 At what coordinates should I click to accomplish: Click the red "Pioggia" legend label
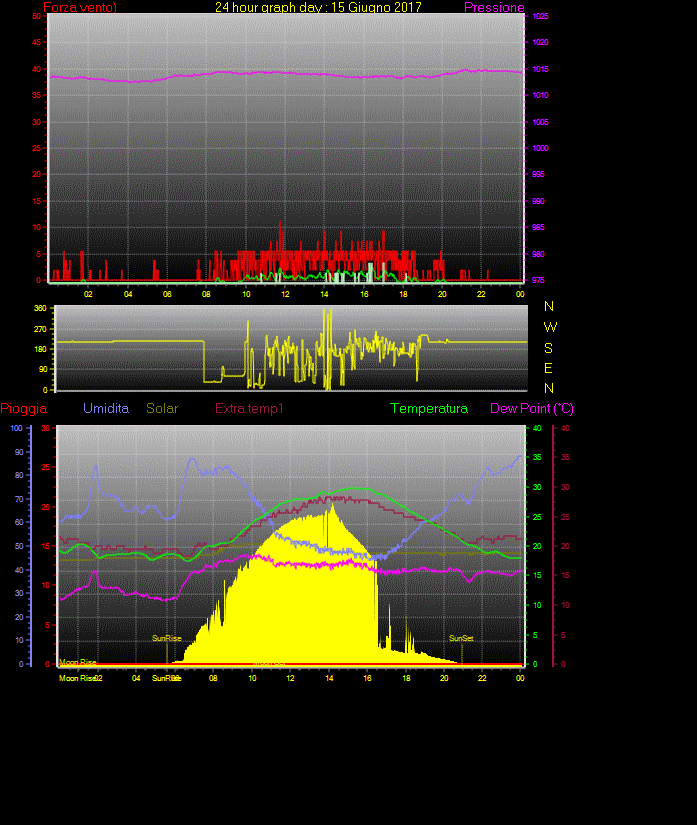[x=24, y=408]
